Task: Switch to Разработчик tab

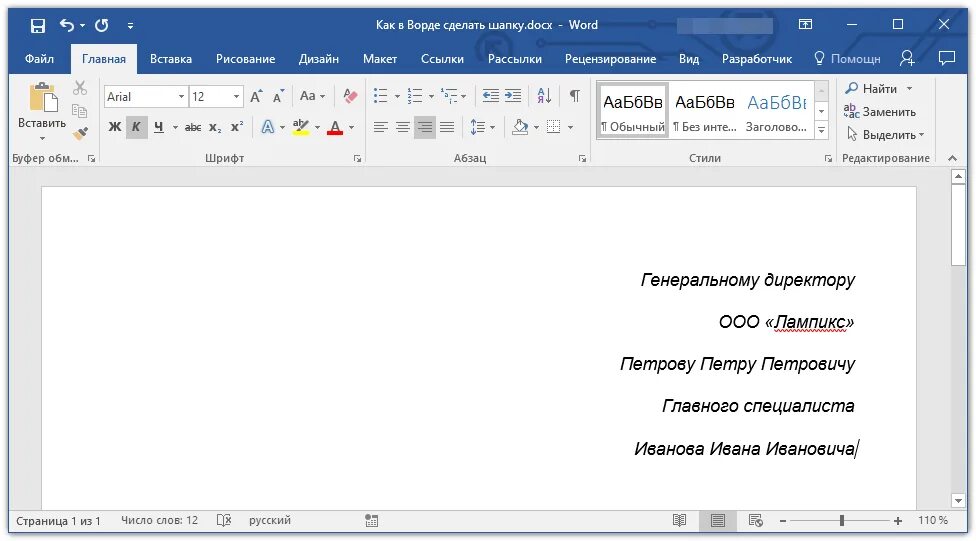Action: point(756,59)
